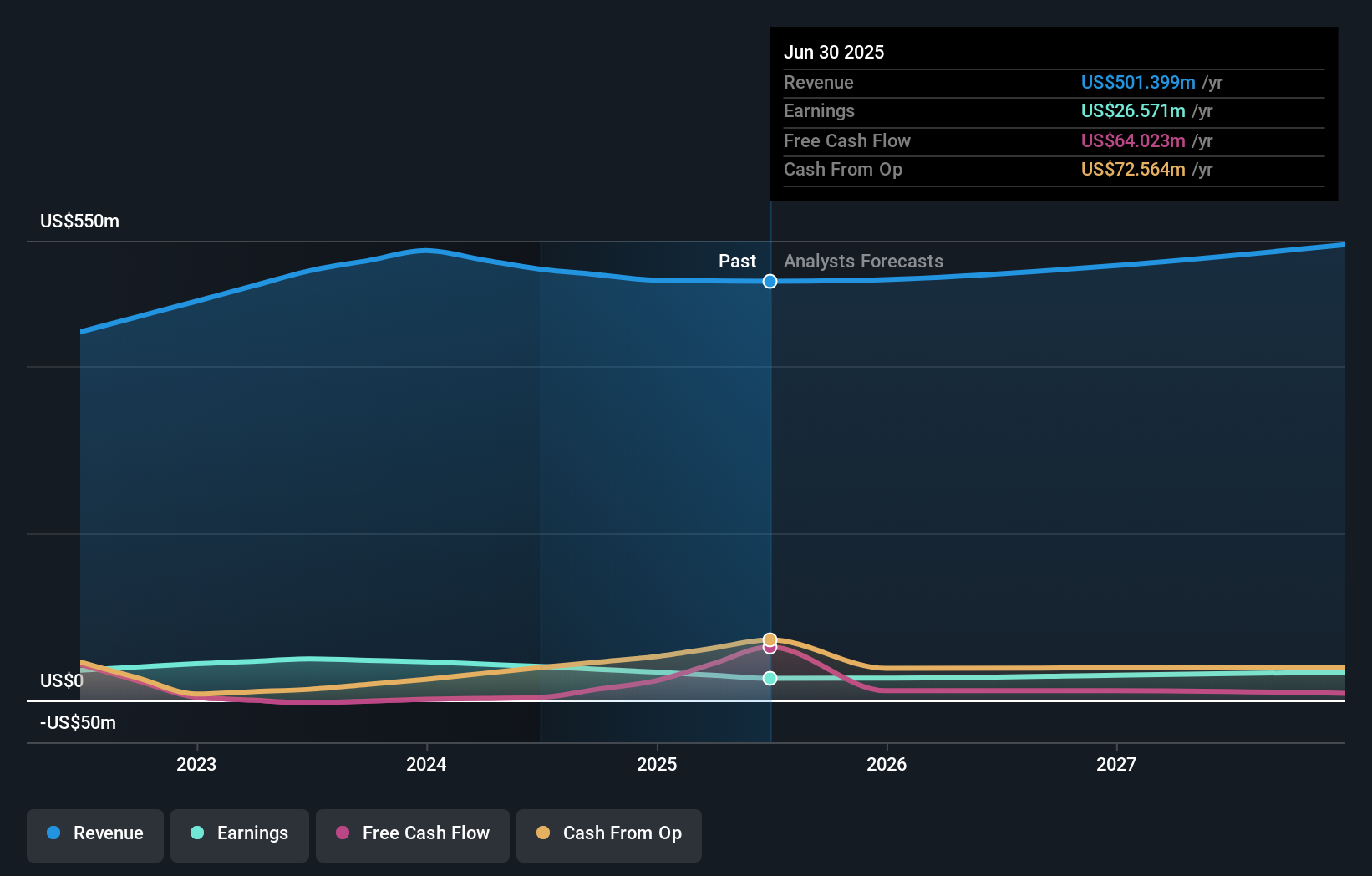Toggle the Revenue series legend button
Screen dimensions: 1372x876
click(95, 835)
